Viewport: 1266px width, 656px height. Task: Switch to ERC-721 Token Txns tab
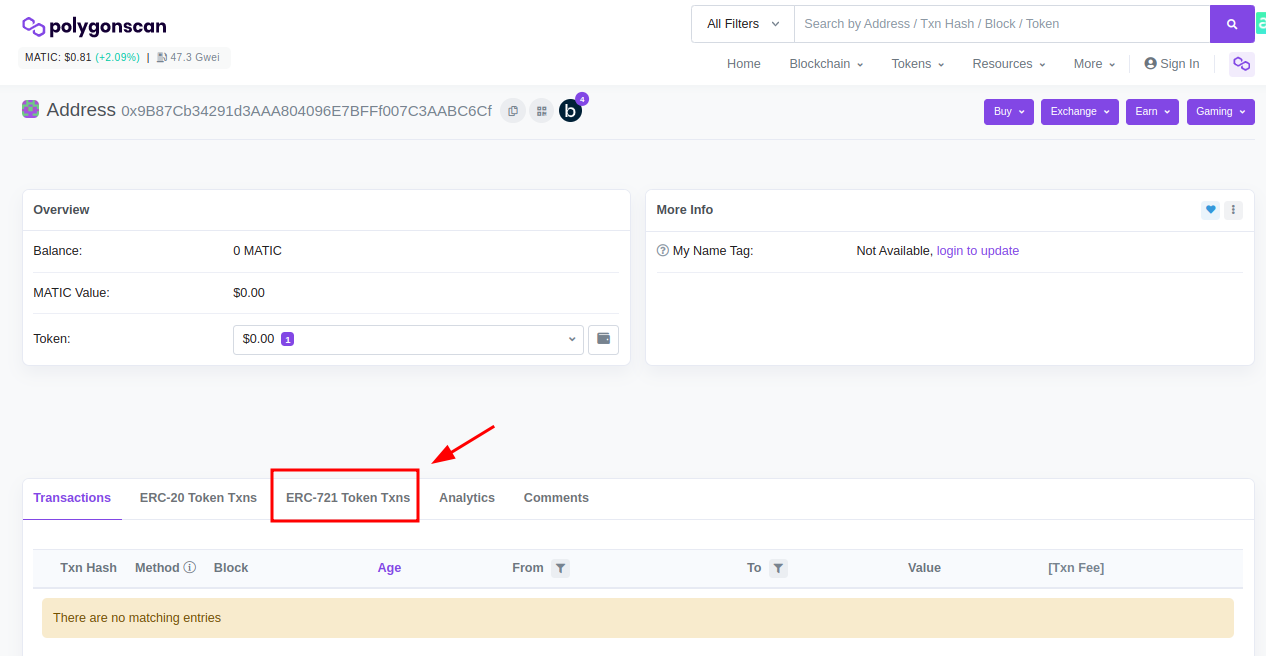point(347,497)
